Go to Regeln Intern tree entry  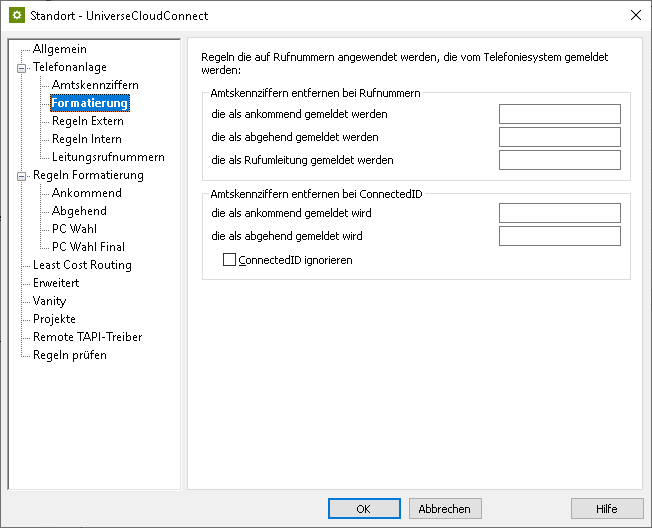pyautogui.click(x=86, y=139)
